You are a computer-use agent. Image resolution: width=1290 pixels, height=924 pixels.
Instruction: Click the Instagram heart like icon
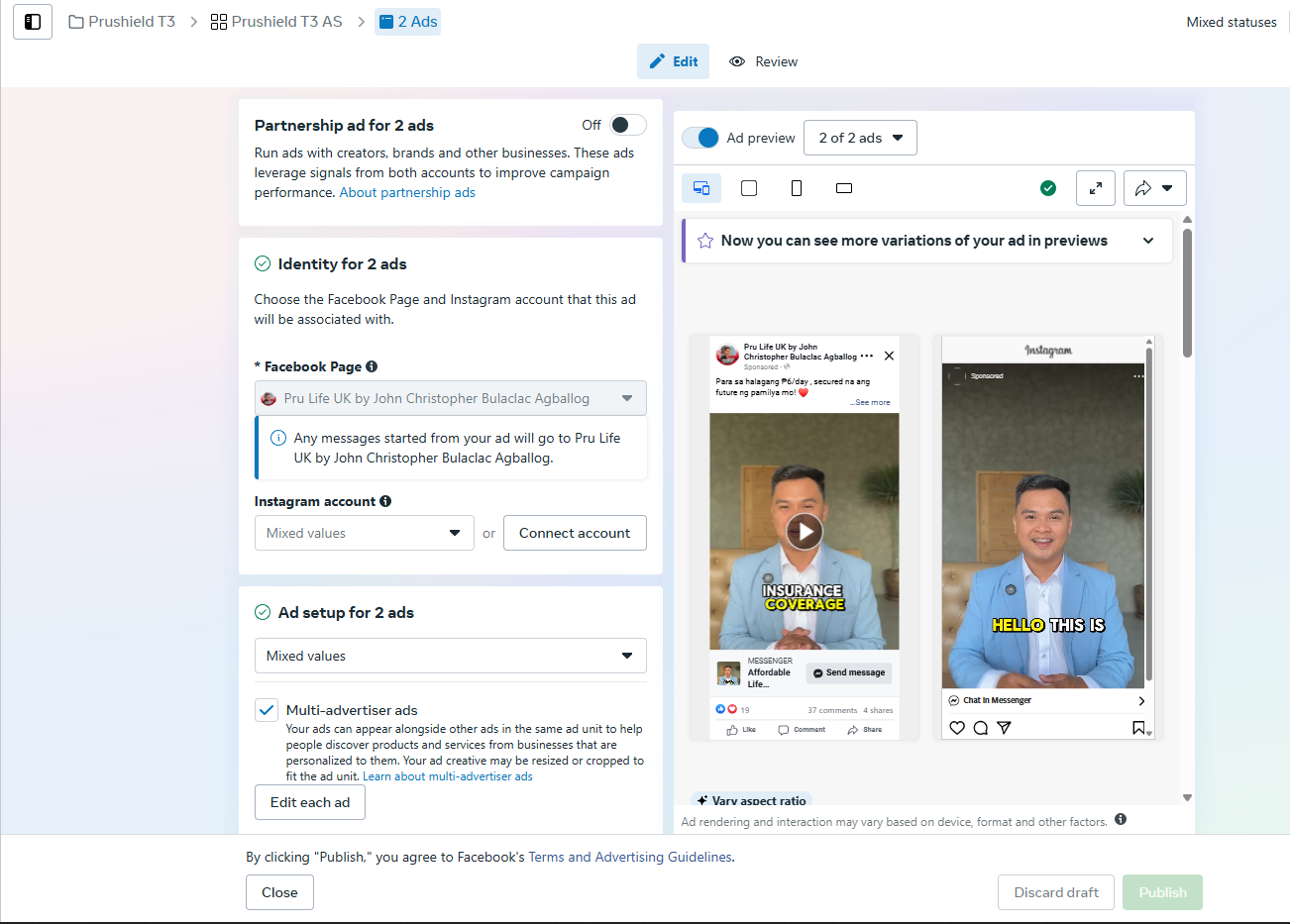(957, 728)
